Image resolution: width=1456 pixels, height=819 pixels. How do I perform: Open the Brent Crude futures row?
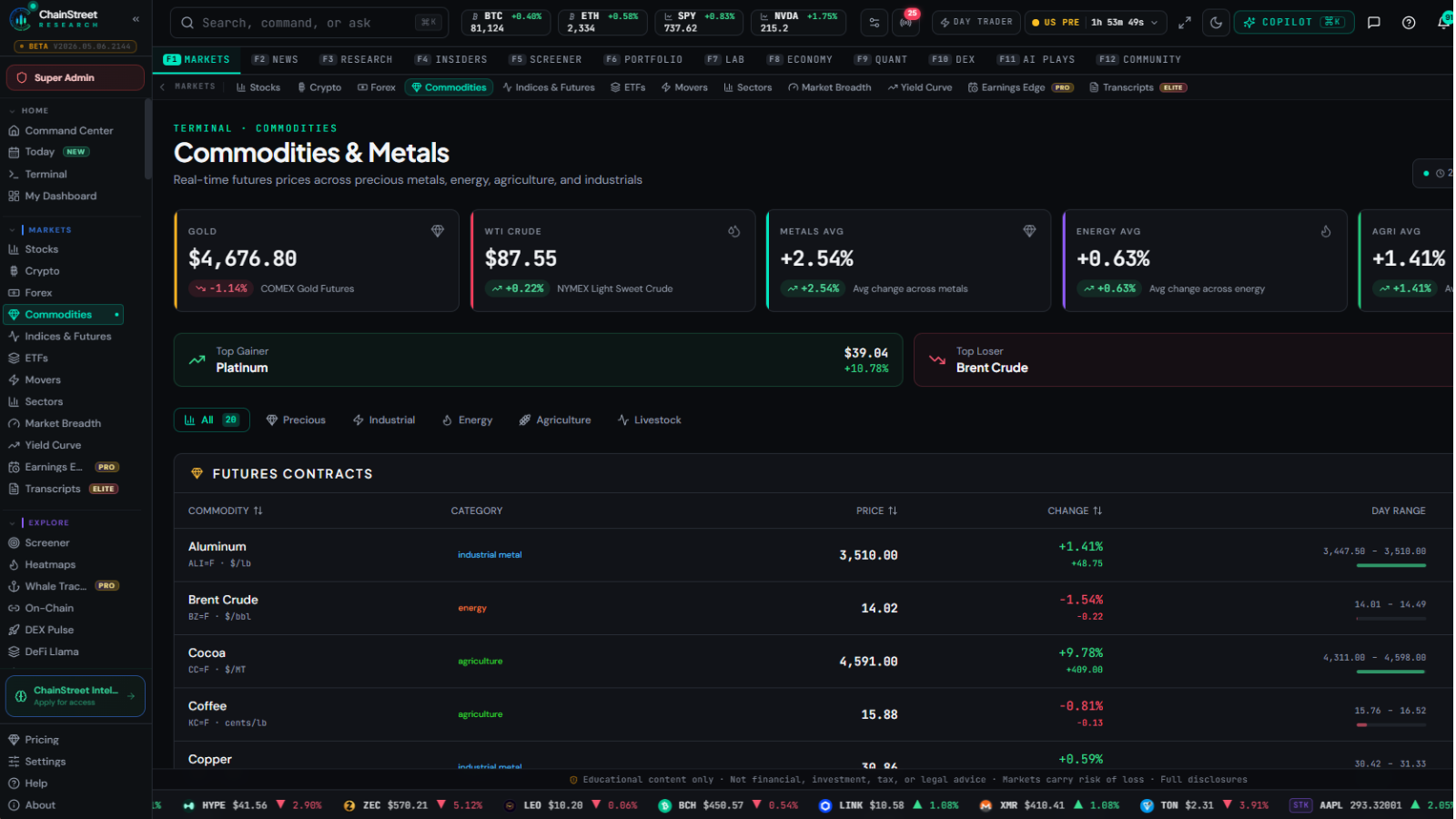(x=814, y=608)
